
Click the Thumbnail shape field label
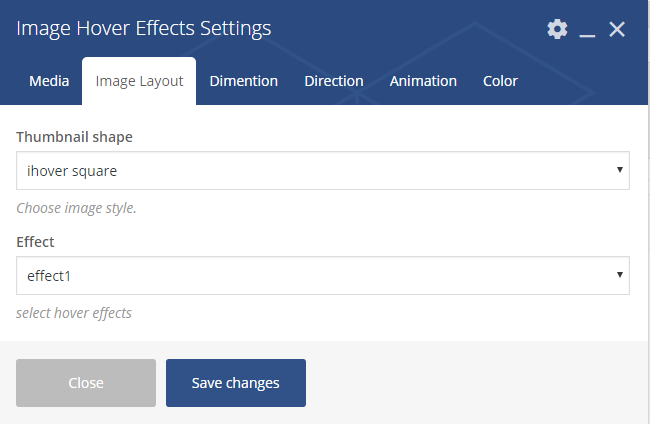point(74,136)
